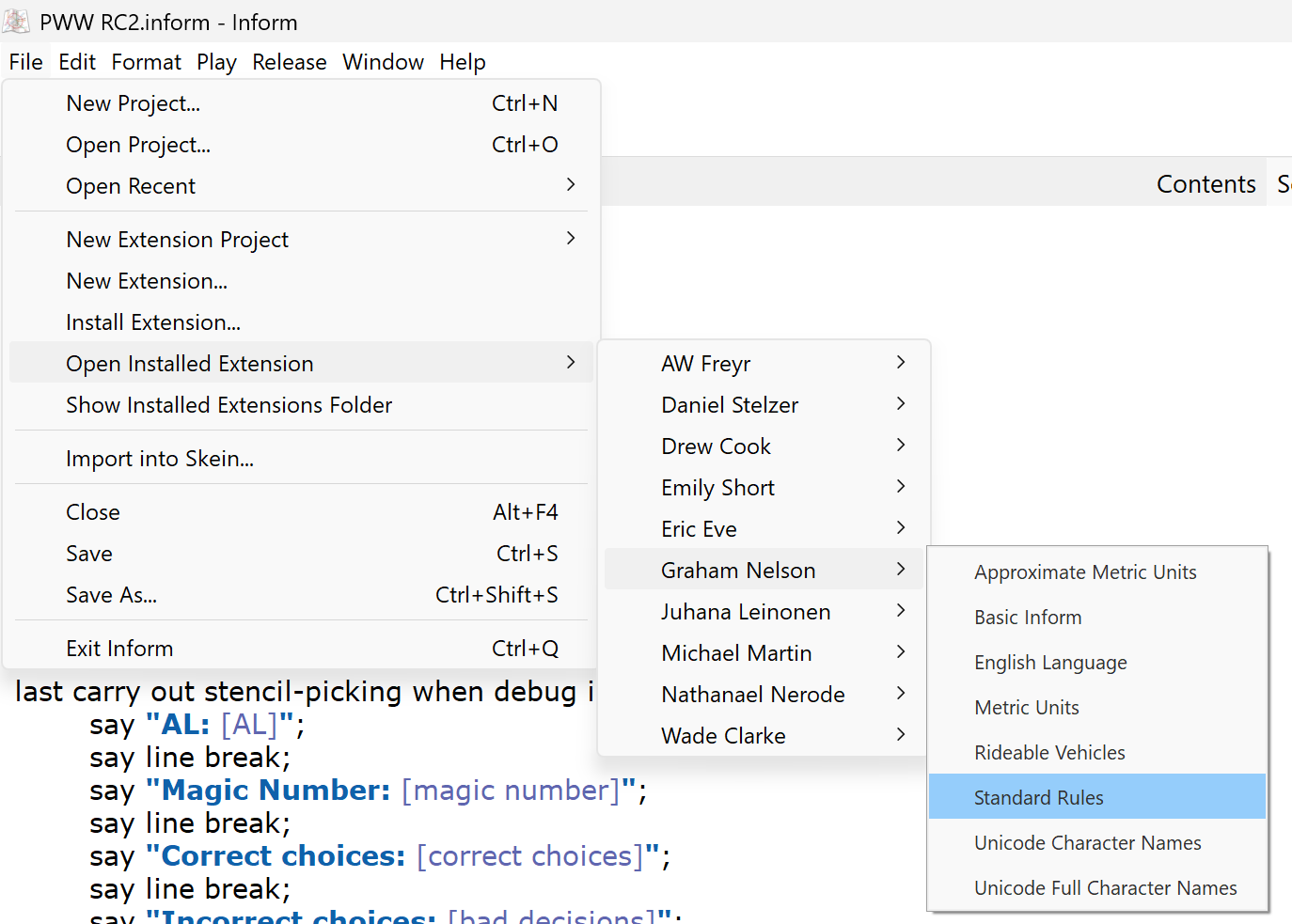Expand Nathanael Nerode extensions submenu
This screenshot has height=924, width=1292.
764,695
